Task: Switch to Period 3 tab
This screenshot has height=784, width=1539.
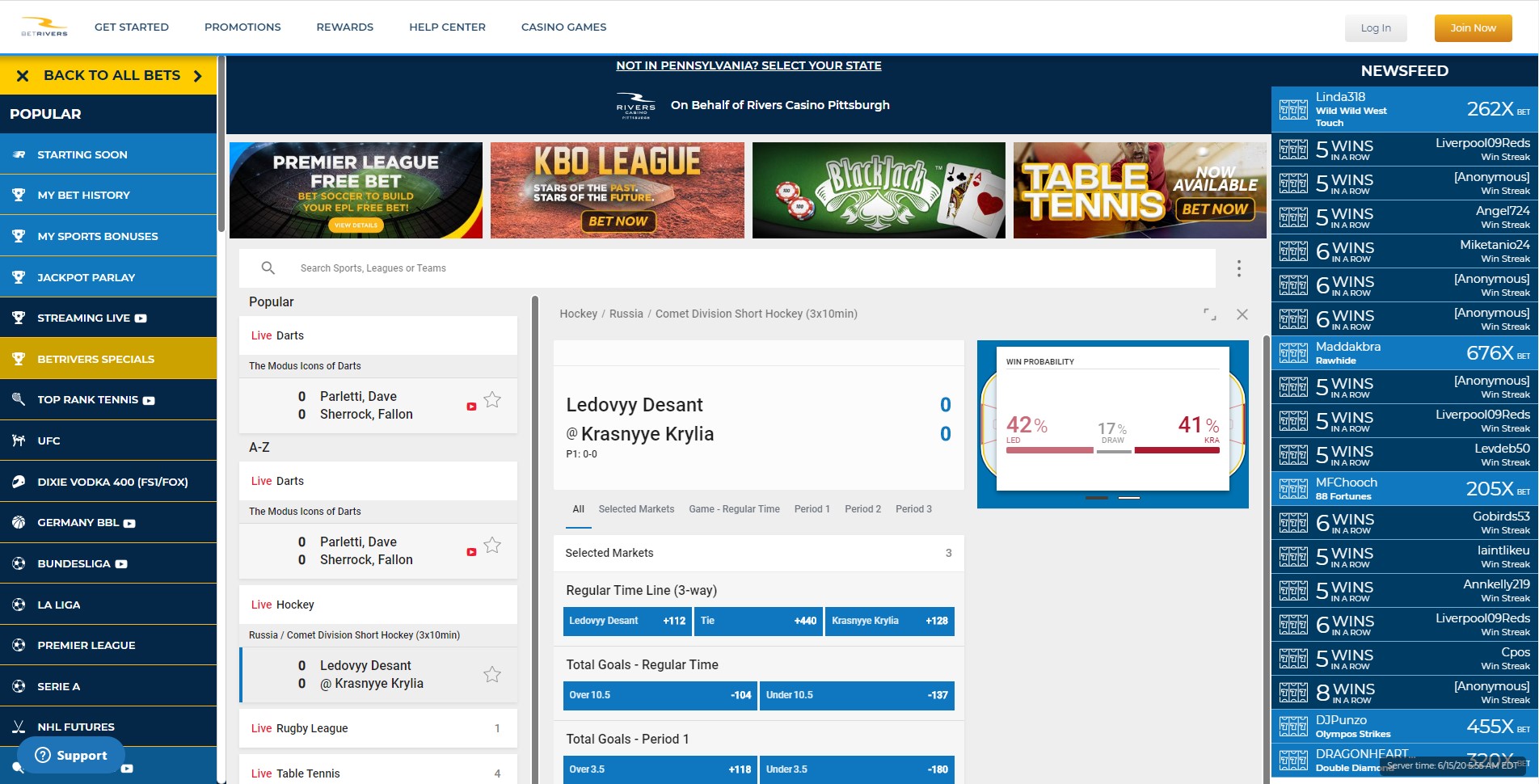Action: 913,509
